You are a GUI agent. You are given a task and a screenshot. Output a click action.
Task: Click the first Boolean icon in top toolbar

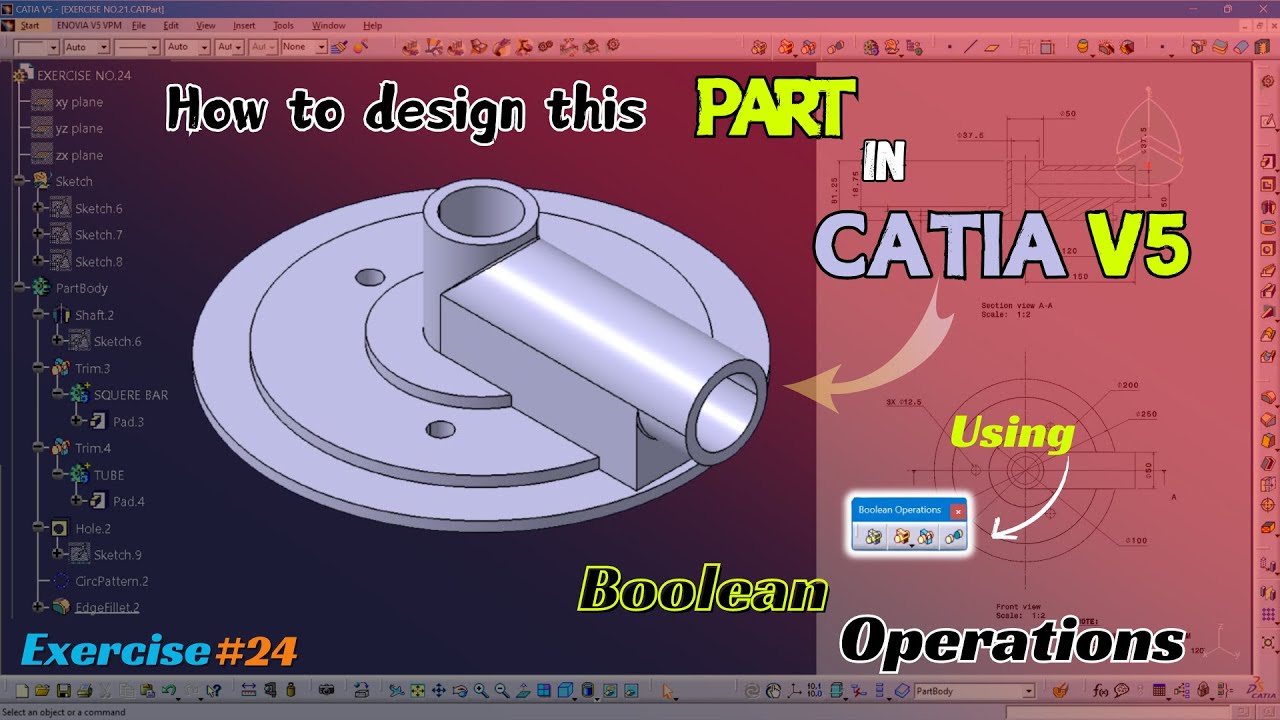coord(759,46)
